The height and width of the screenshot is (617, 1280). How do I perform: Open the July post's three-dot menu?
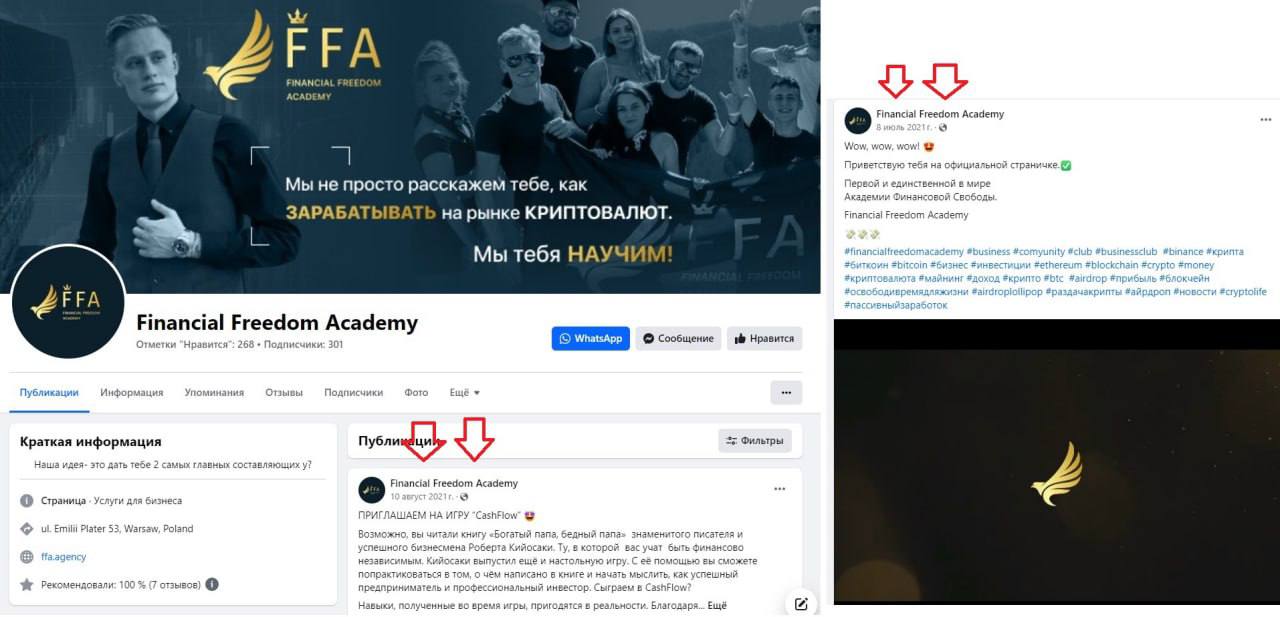[1265, 120]
